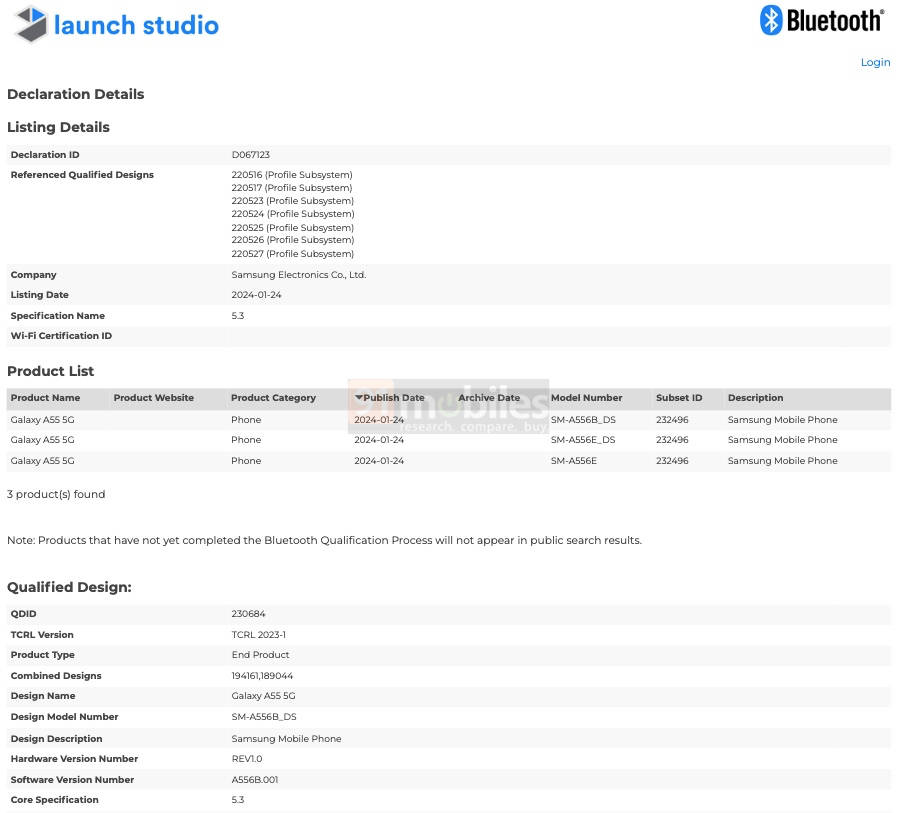Click publish date in the SM-A556E_DS row
Viewport: 897px width, 813px height.
(379, 439)
